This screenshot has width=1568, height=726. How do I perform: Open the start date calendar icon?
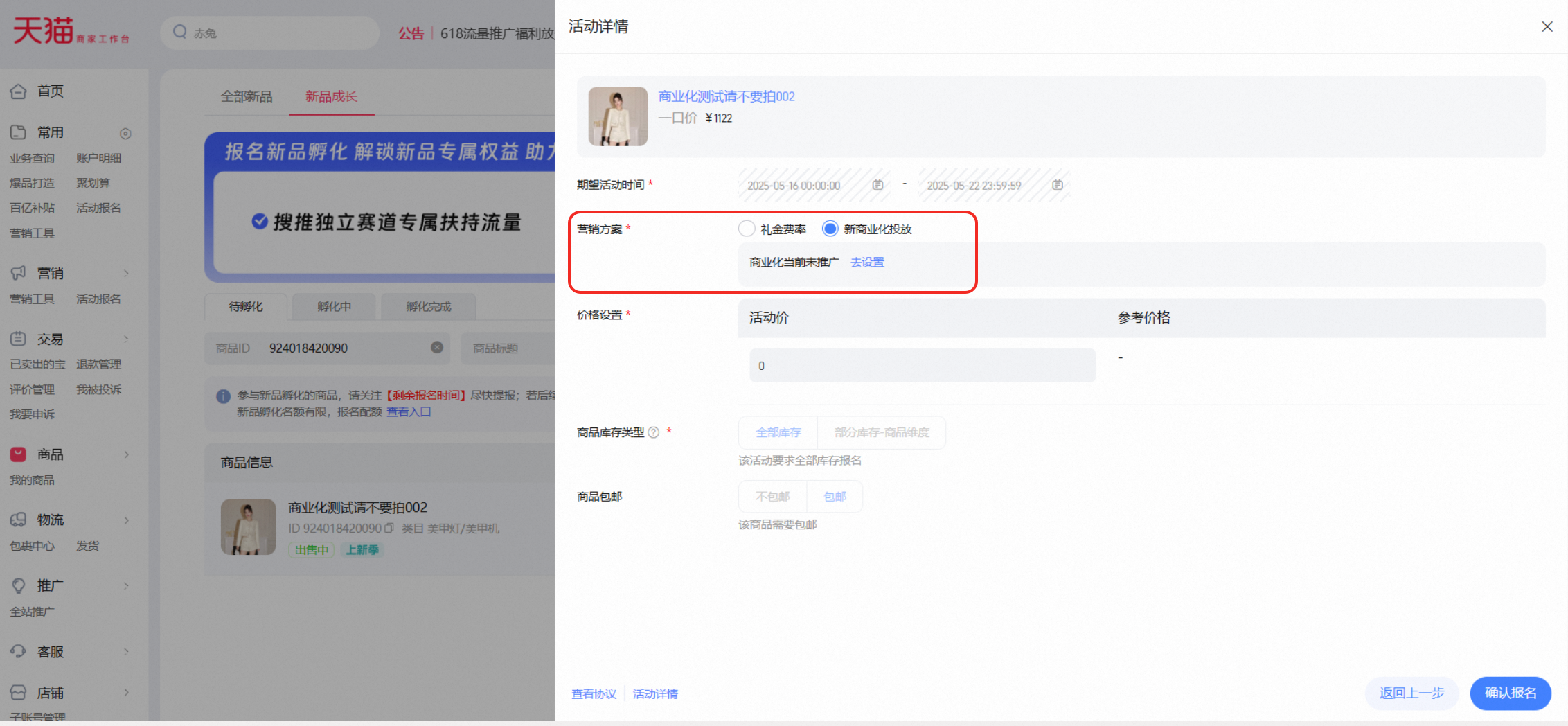tap(877, 184)
